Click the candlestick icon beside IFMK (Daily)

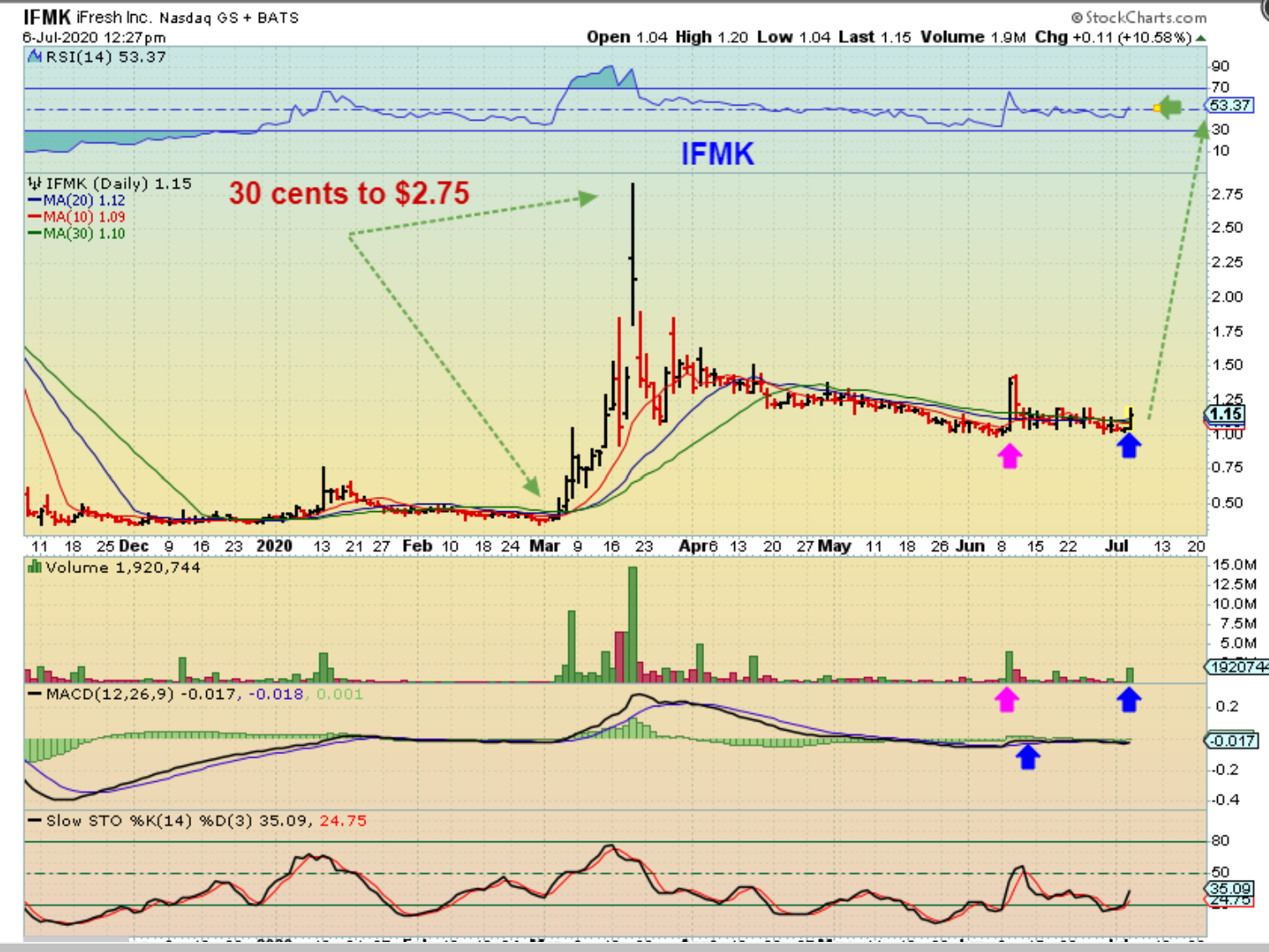[x=34, y=184]
